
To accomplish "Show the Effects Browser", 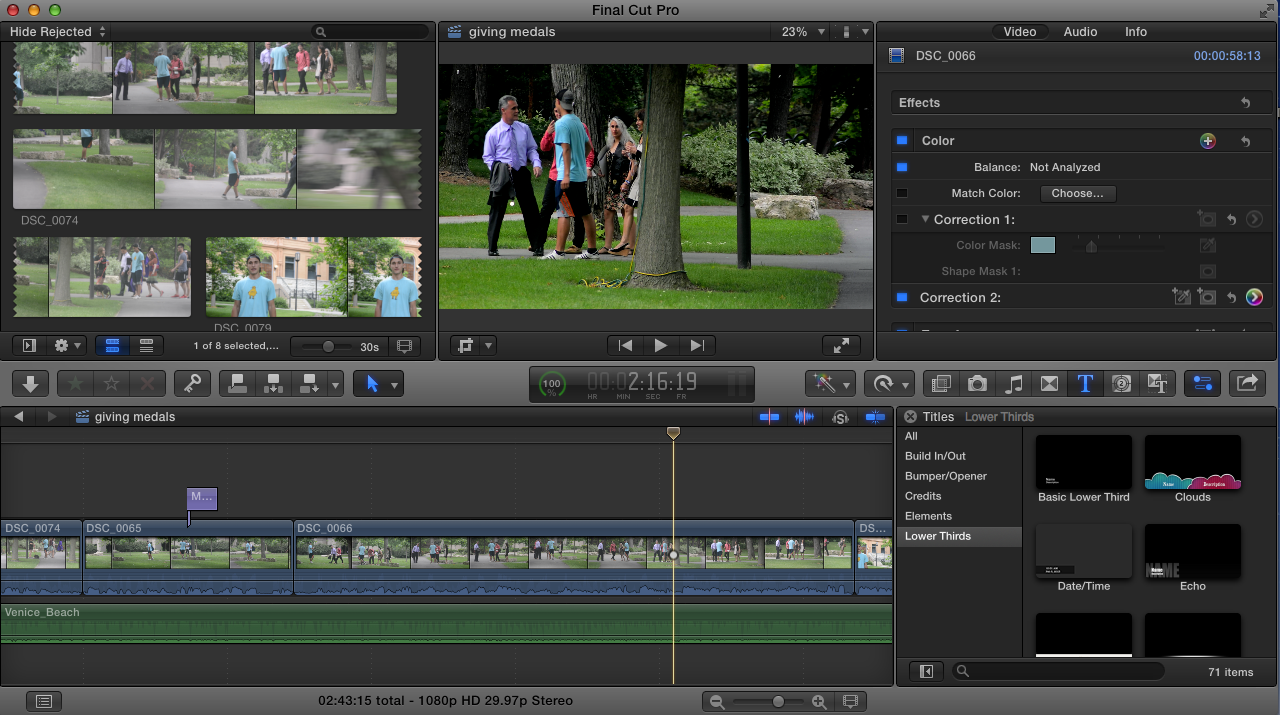I will pos(940,384).
